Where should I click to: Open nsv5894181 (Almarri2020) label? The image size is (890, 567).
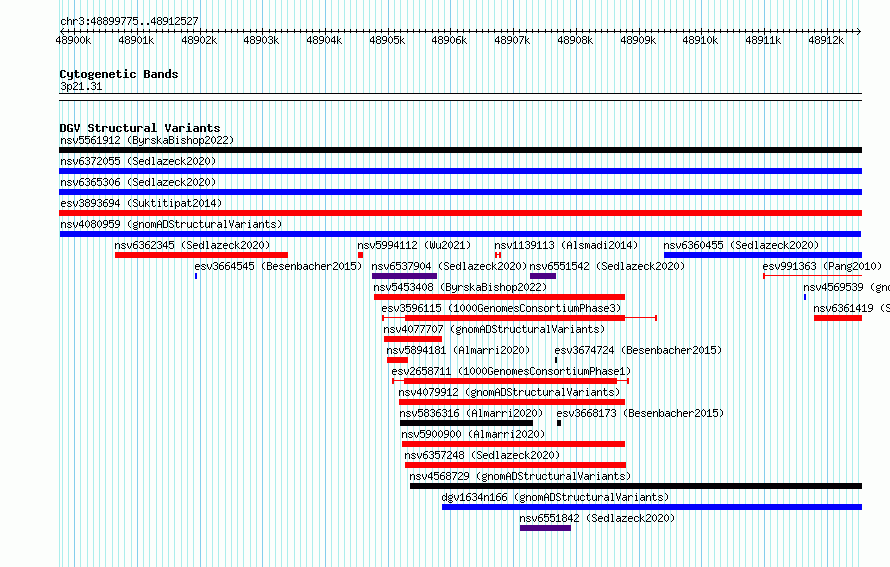(x=458, y=350)
